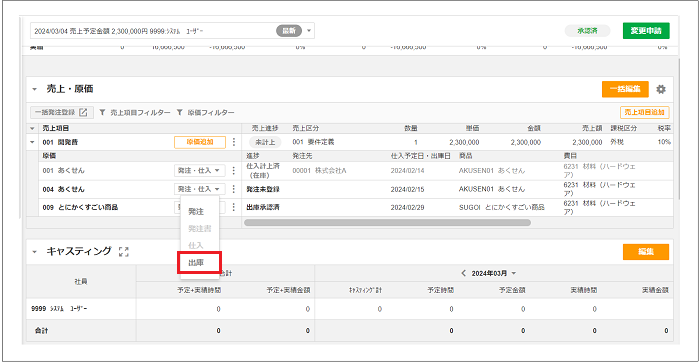Open 発注・仕入 dropdown for 004 あくせん

click(x=199, y=189)
